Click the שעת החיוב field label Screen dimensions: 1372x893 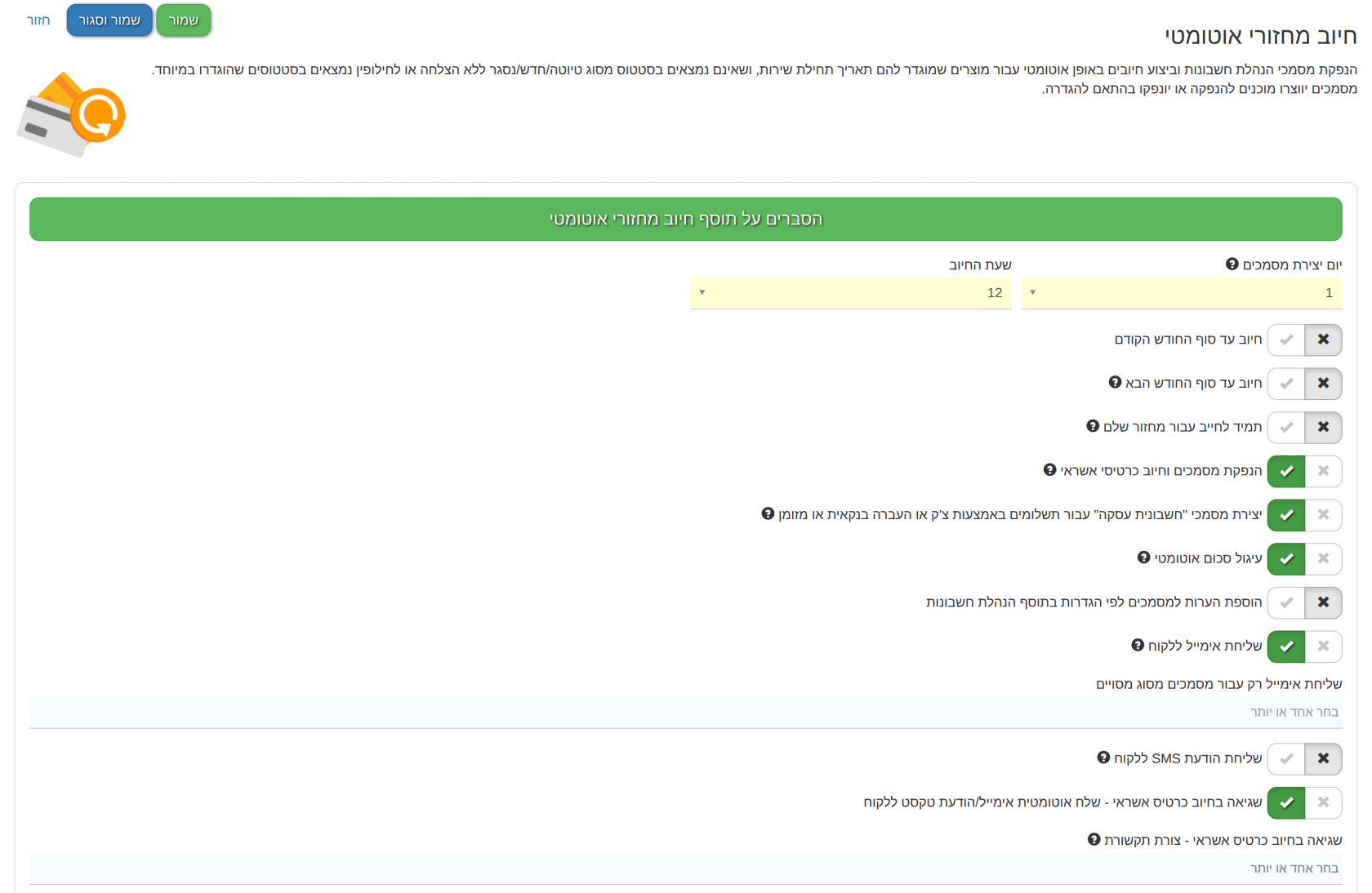tap(980, 264)
